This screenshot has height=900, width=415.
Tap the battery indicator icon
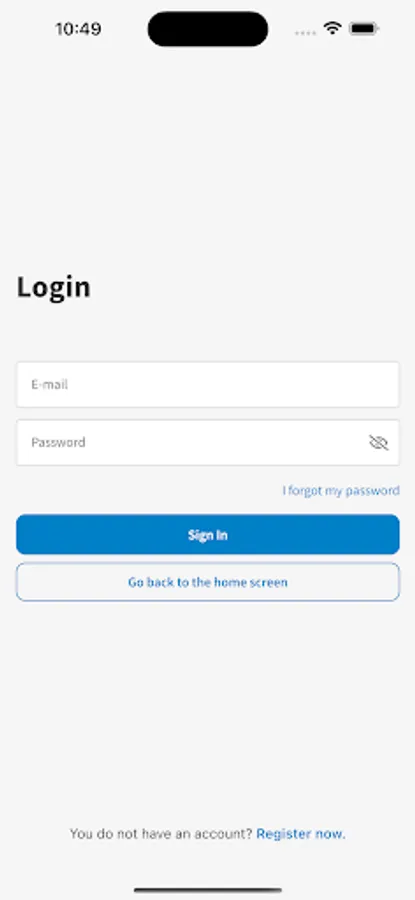[363, 28]
